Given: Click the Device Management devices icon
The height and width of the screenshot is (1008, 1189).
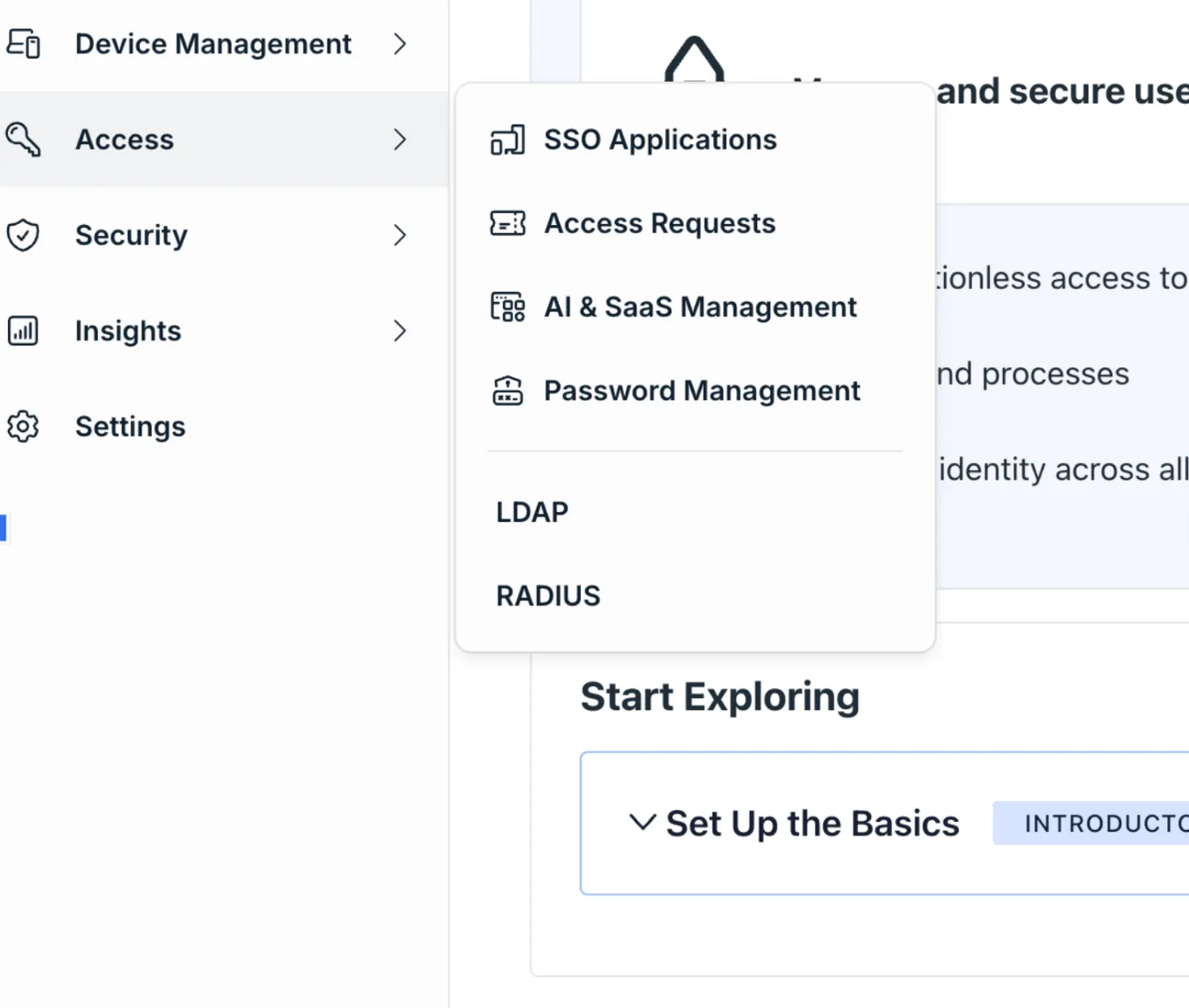Looking at the screenshot, I should pos(23,44).
